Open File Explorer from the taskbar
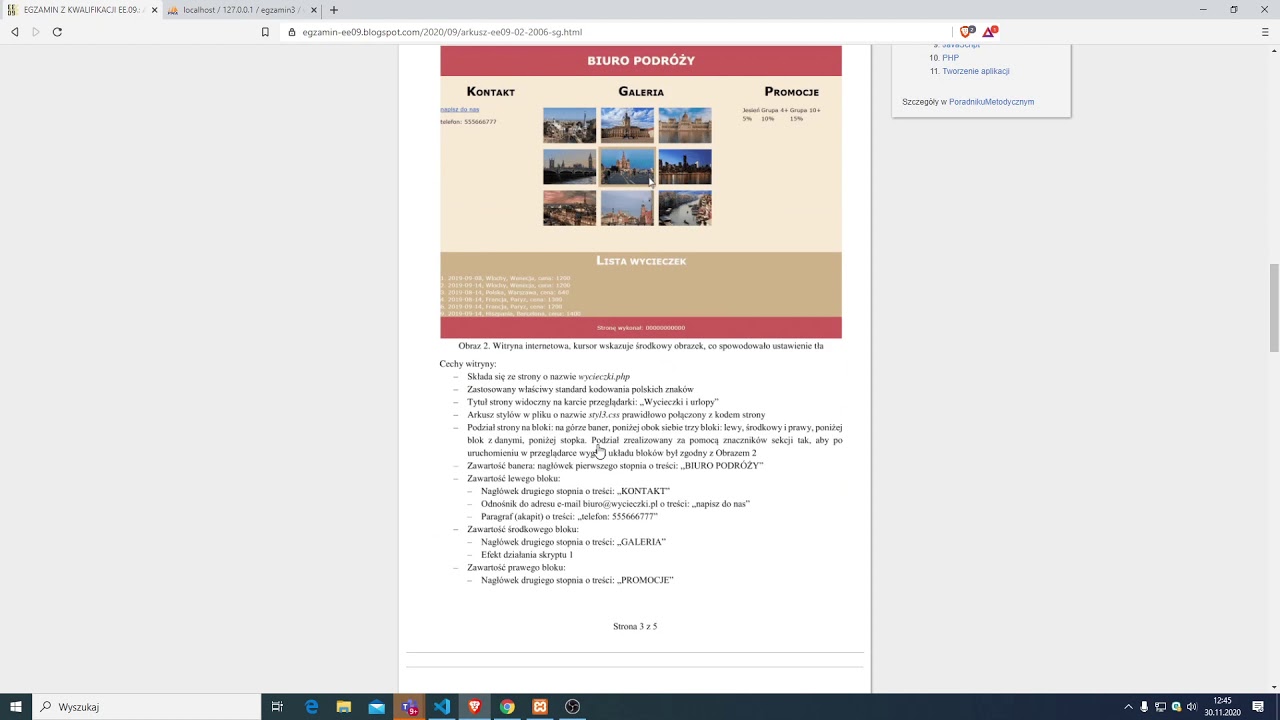This screenshot has height=720, width=1280. click(x=344, y=707)
